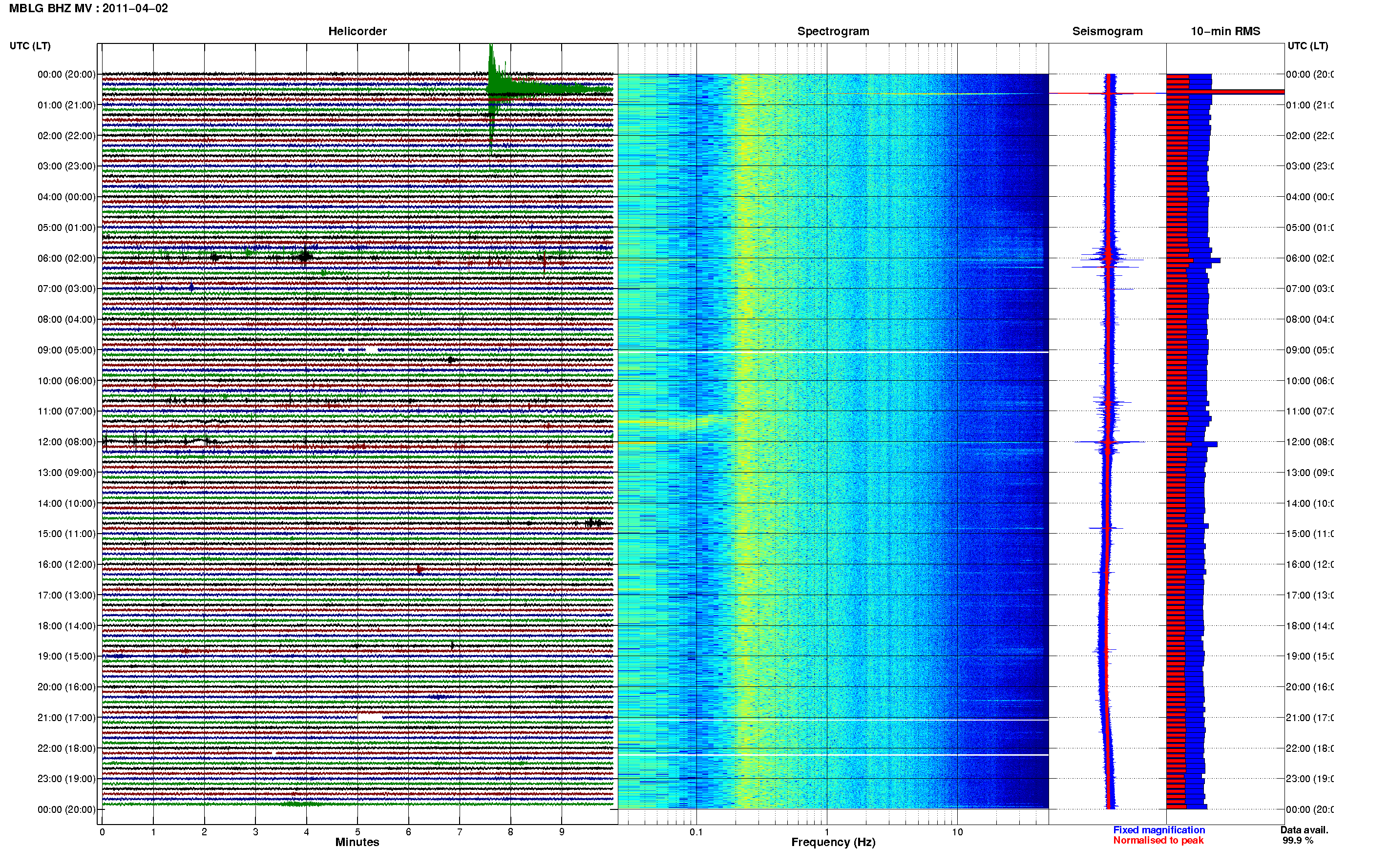The height and width of the screenshot is (868, 1389).
Task: Click the '09:00 (05:00)' helicorder time label
Action: click(x=66, y=350)
